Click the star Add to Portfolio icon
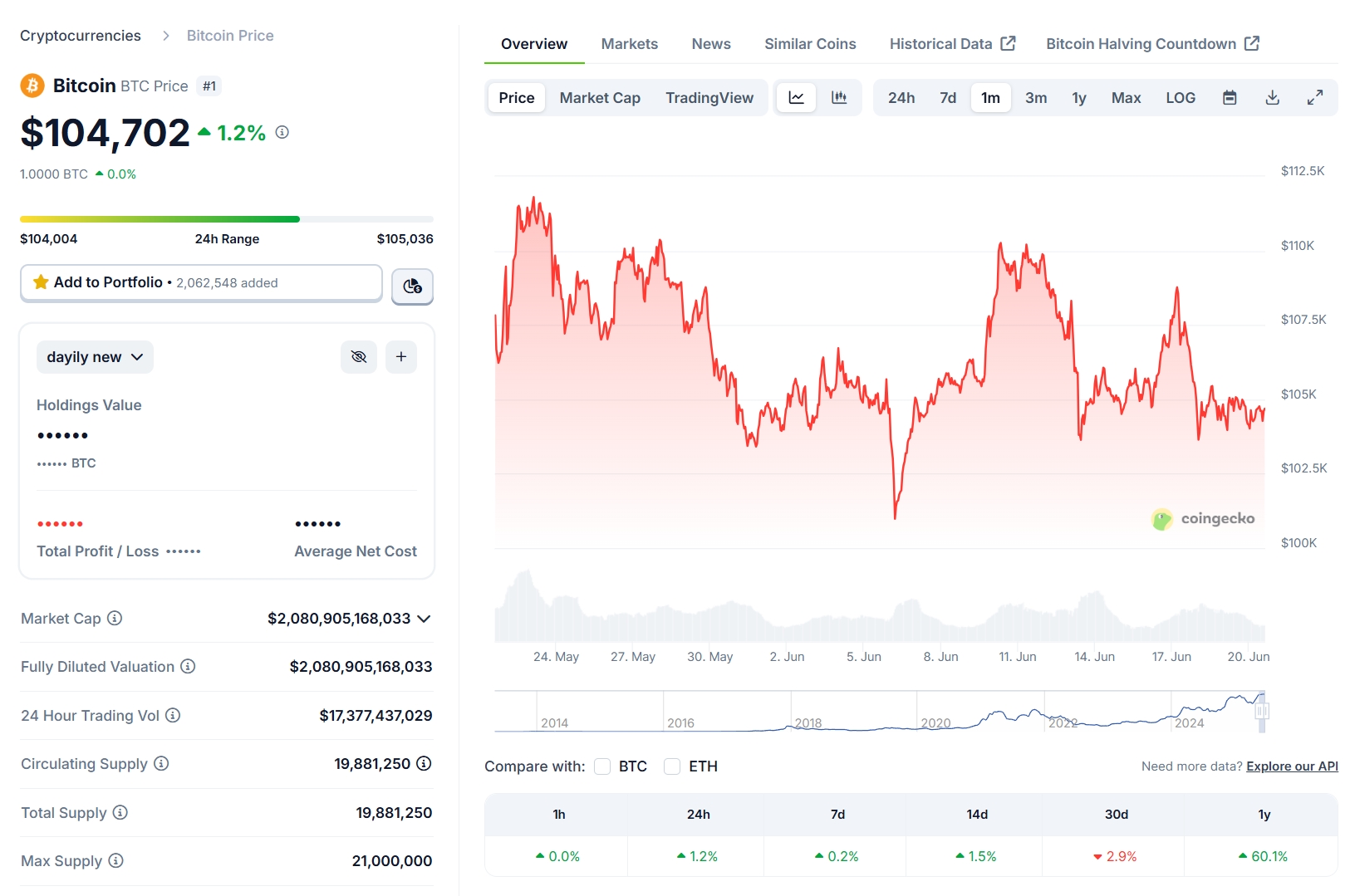Image resolution: width=1350 pixels, height=896 pixels. click(41, 282)
